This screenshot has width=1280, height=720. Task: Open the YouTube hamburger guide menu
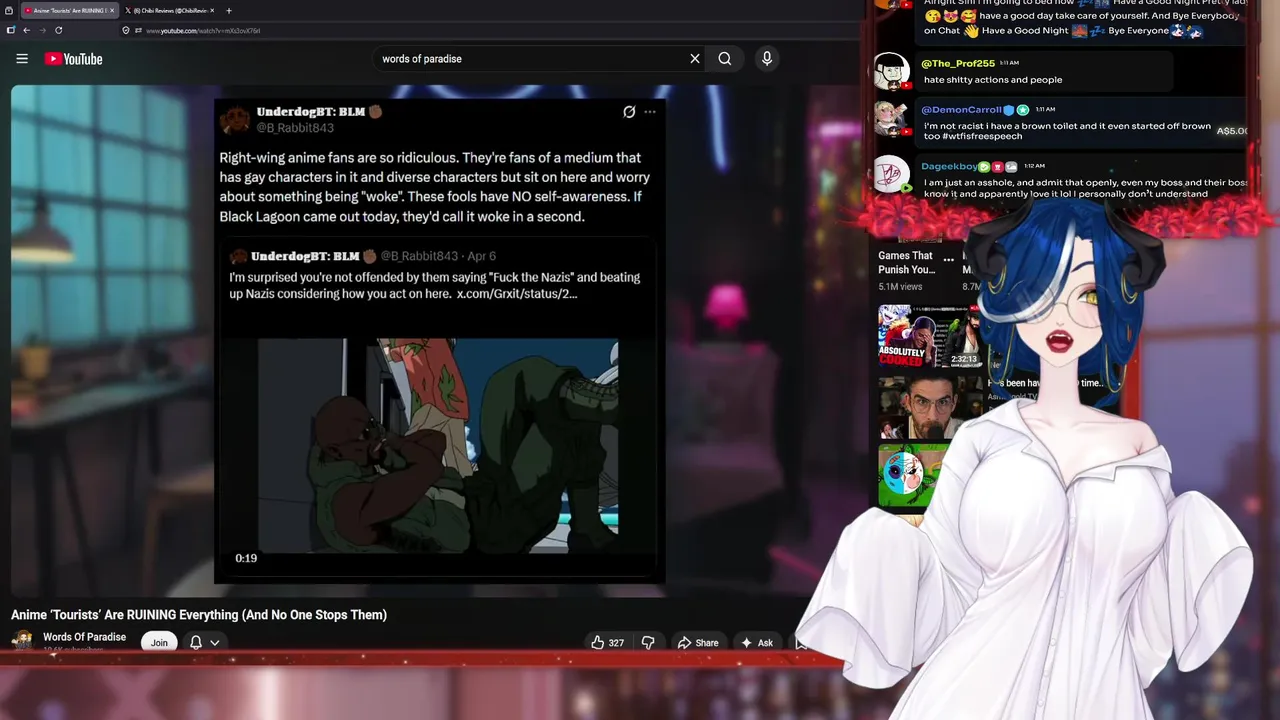(x=22, y=59)
